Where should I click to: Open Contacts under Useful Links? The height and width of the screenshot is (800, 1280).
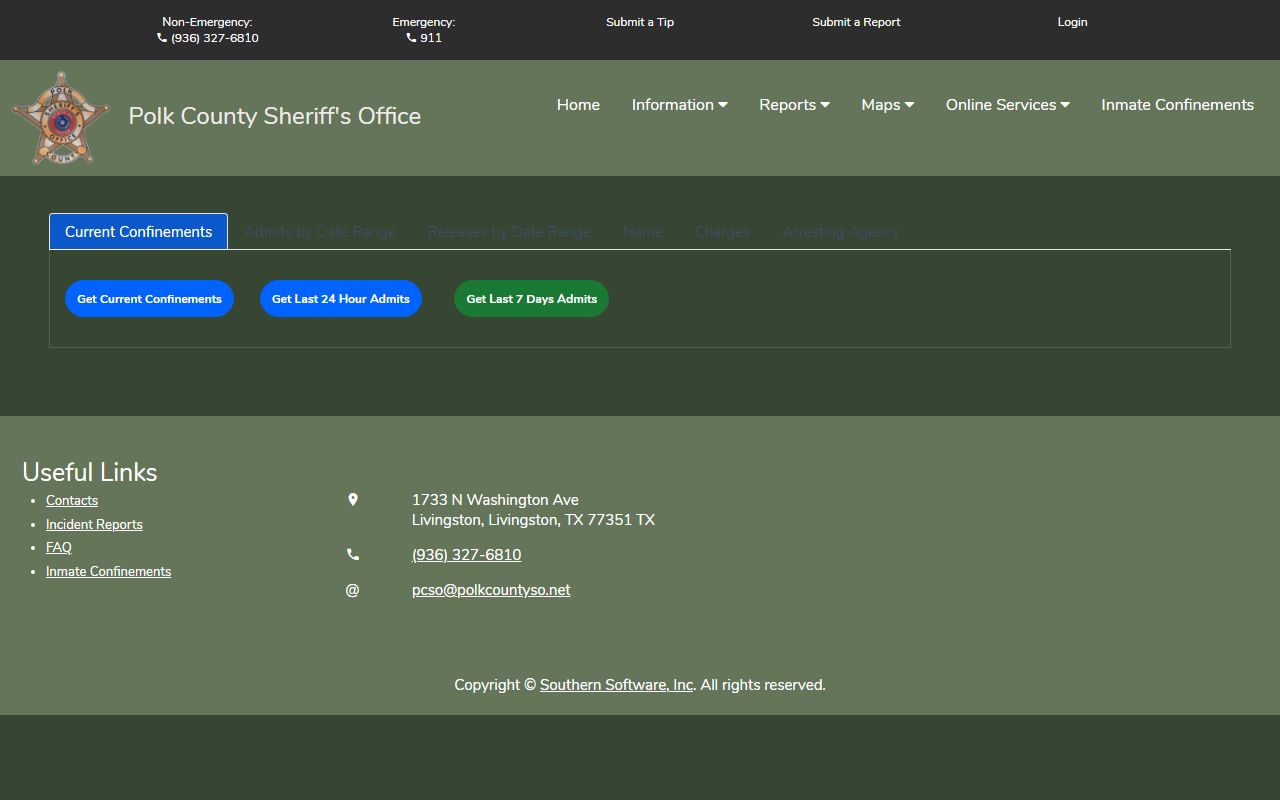click(x=72, y=501)
